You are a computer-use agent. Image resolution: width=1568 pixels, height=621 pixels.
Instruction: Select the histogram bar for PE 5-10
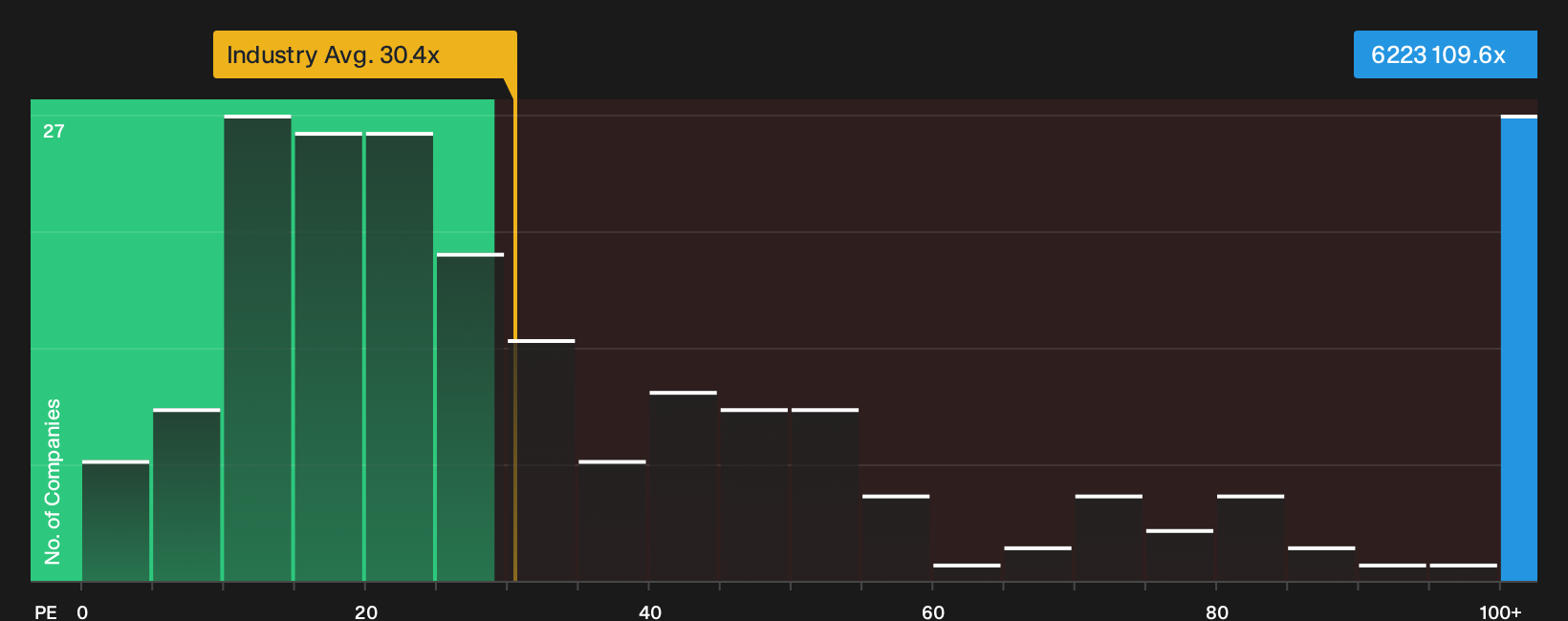point(186,495)
